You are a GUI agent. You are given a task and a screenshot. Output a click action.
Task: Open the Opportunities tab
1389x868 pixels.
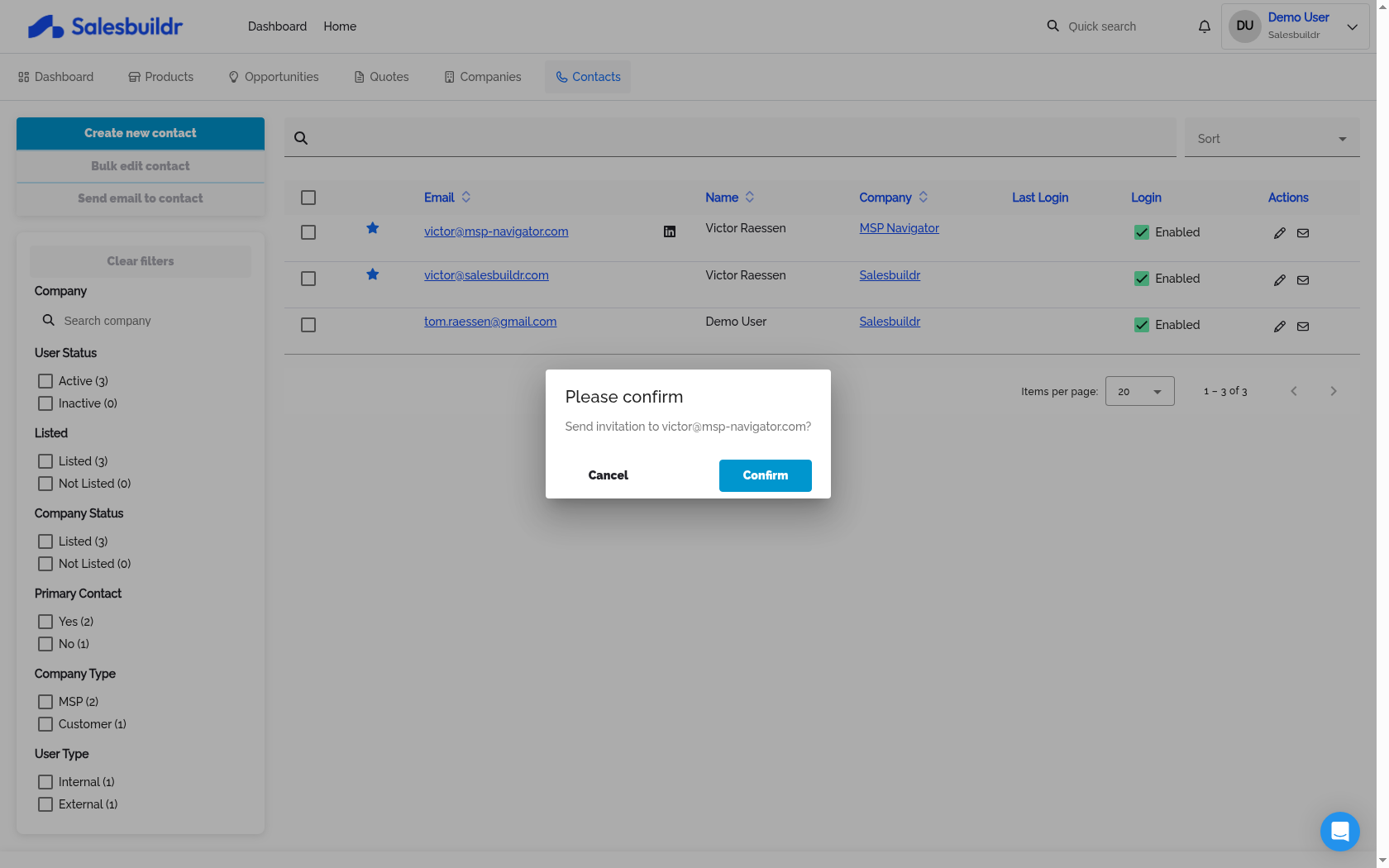click(274, 77)
